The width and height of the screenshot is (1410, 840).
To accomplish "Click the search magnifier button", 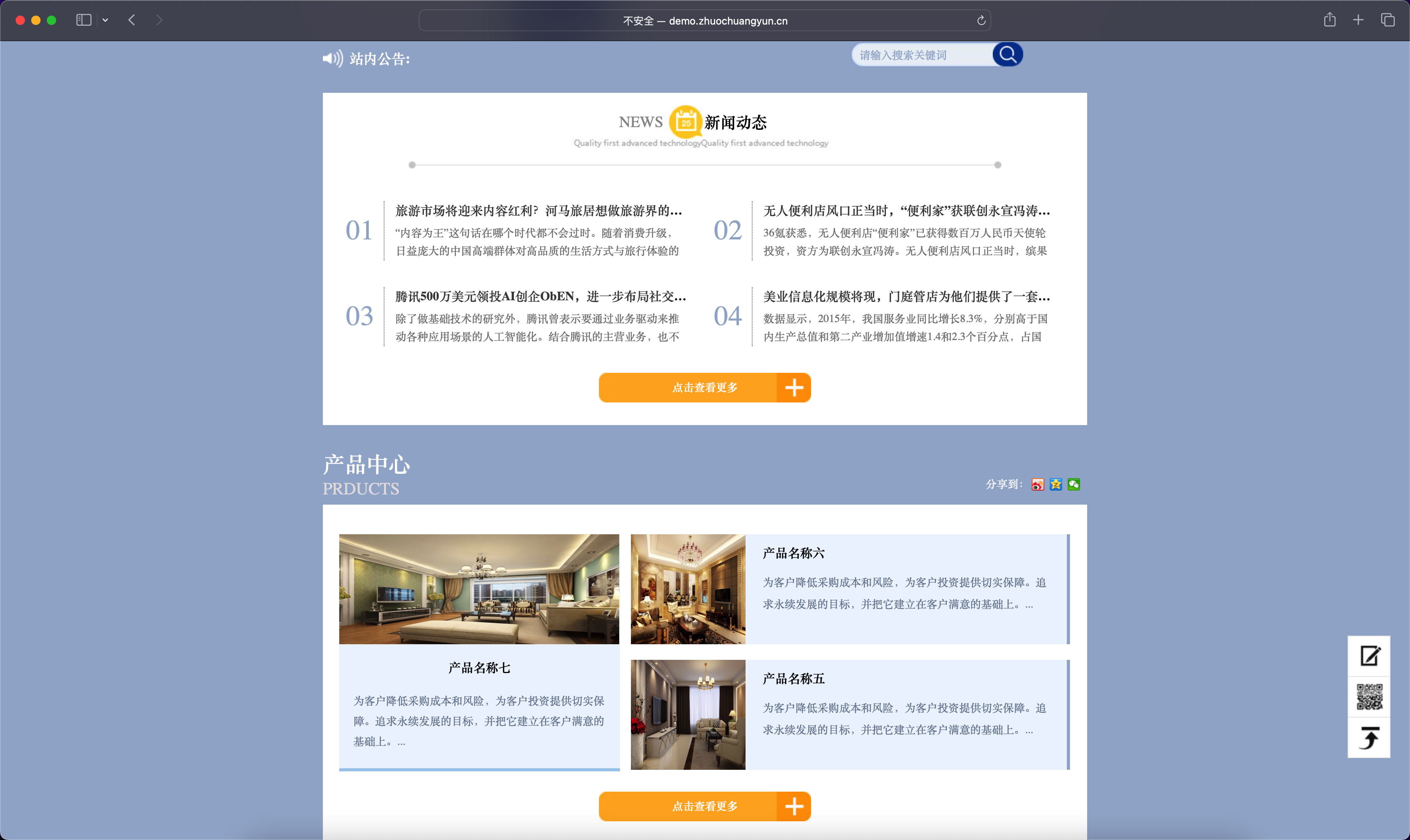I will [1007, 54].
